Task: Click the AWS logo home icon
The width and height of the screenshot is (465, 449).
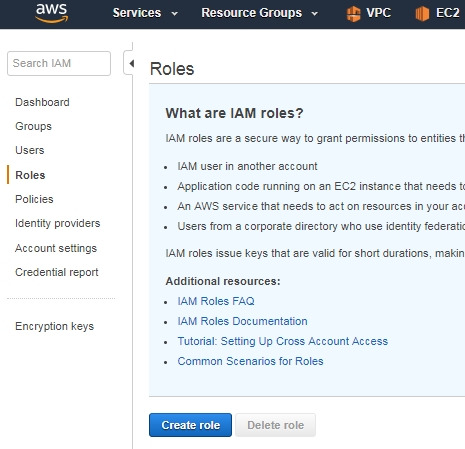Action: (x=52, y=13)
